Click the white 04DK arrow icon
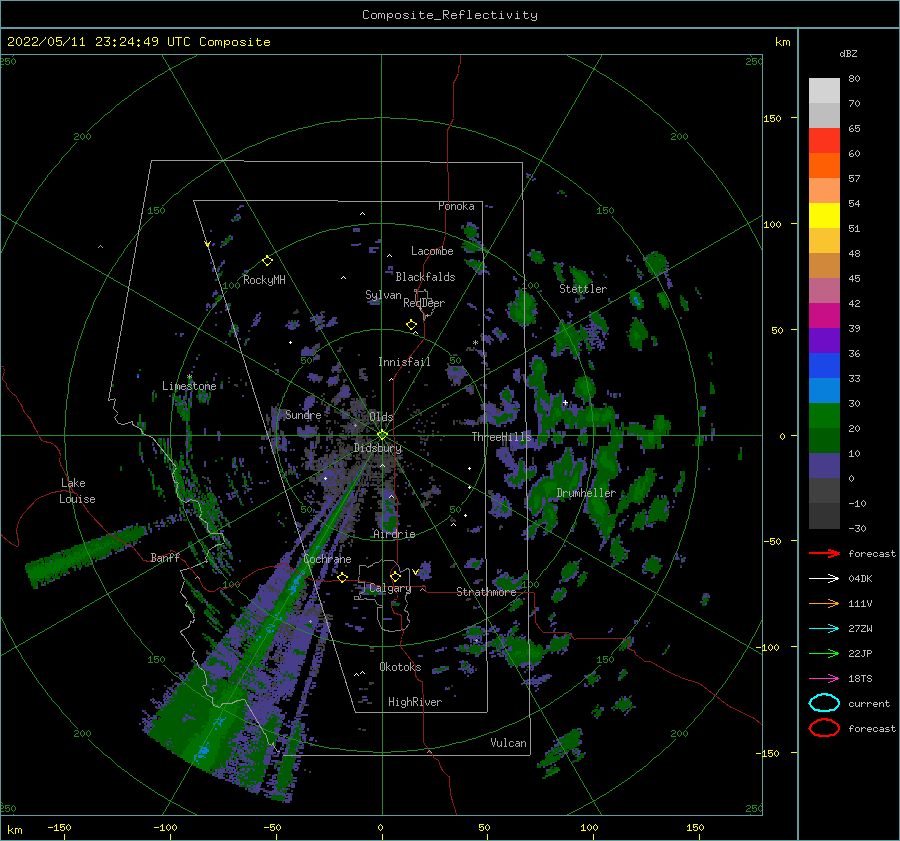 click(x=824, y=579)
